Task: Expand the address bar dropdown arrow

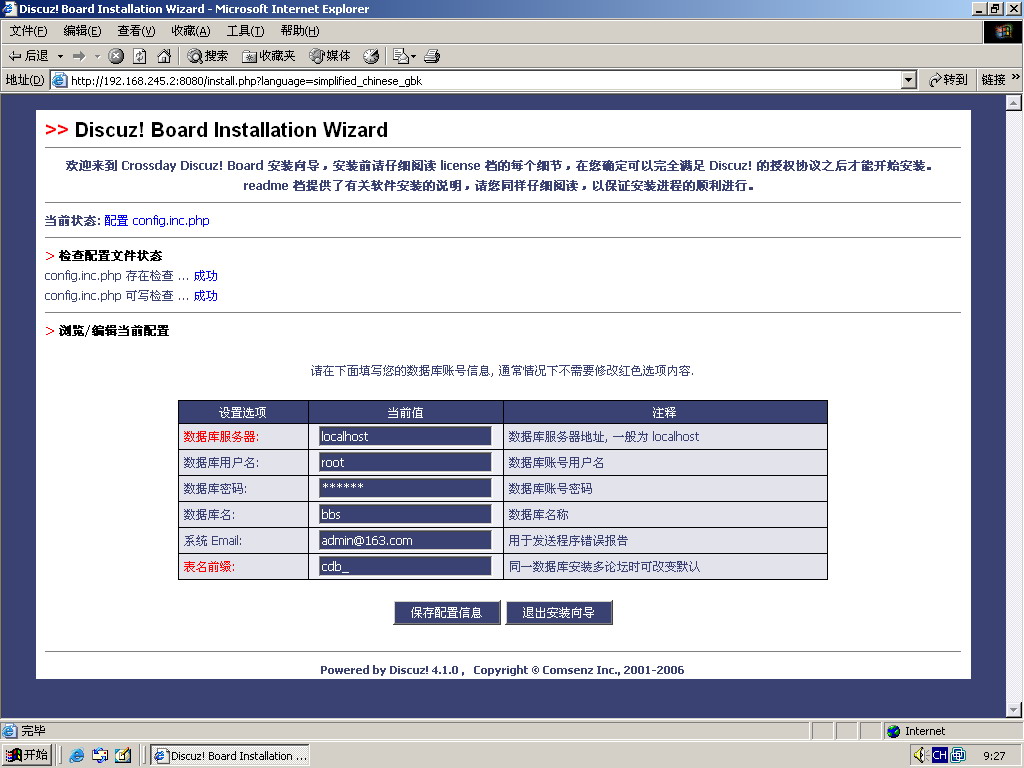Action: pos(908,80)
